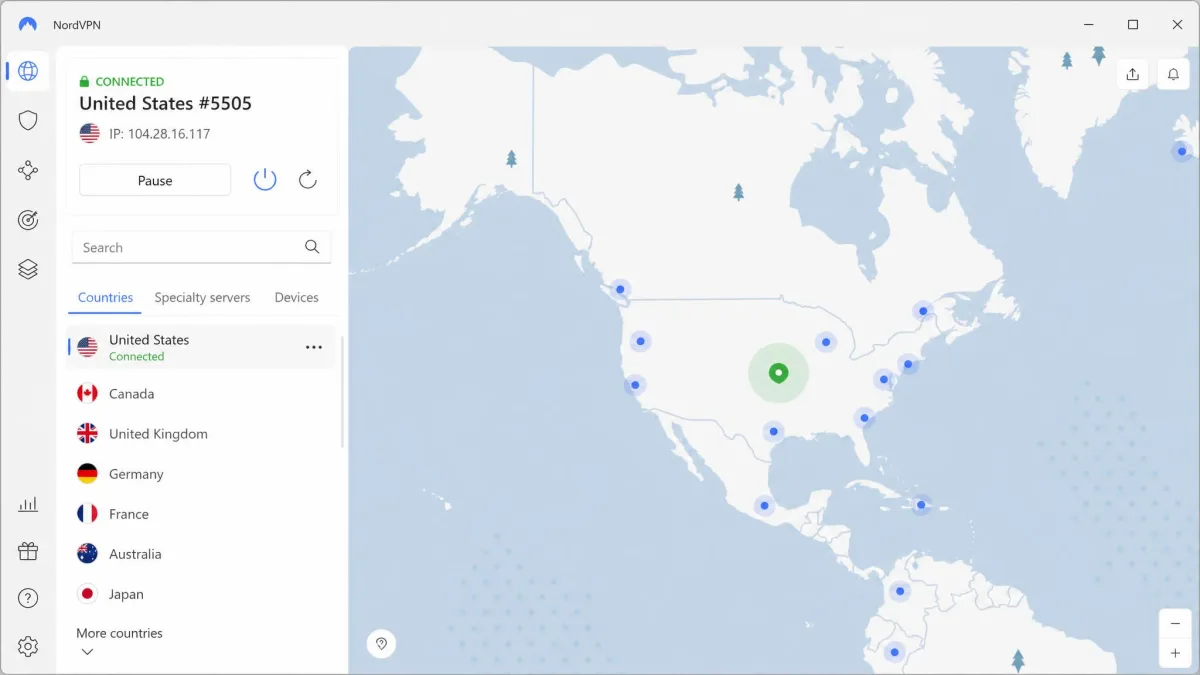Select United Kingdom in country list
Screen dimensions: 1200x675
click(201, 434)
